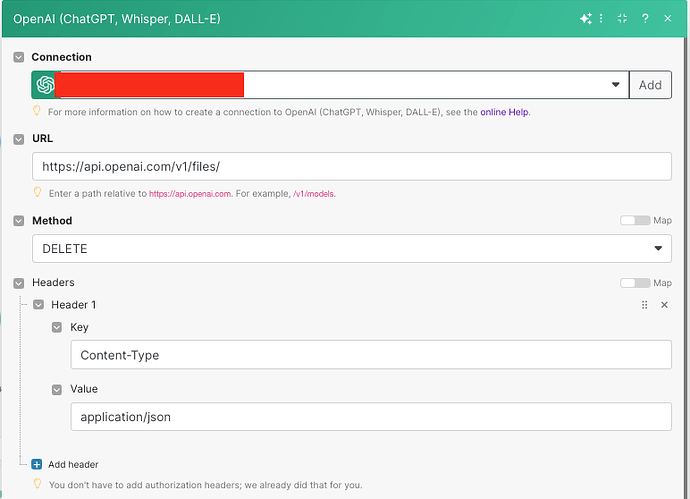Click the OpenAI logo in the connection field
Screen dimensions: 690x499
coord(45,85)
